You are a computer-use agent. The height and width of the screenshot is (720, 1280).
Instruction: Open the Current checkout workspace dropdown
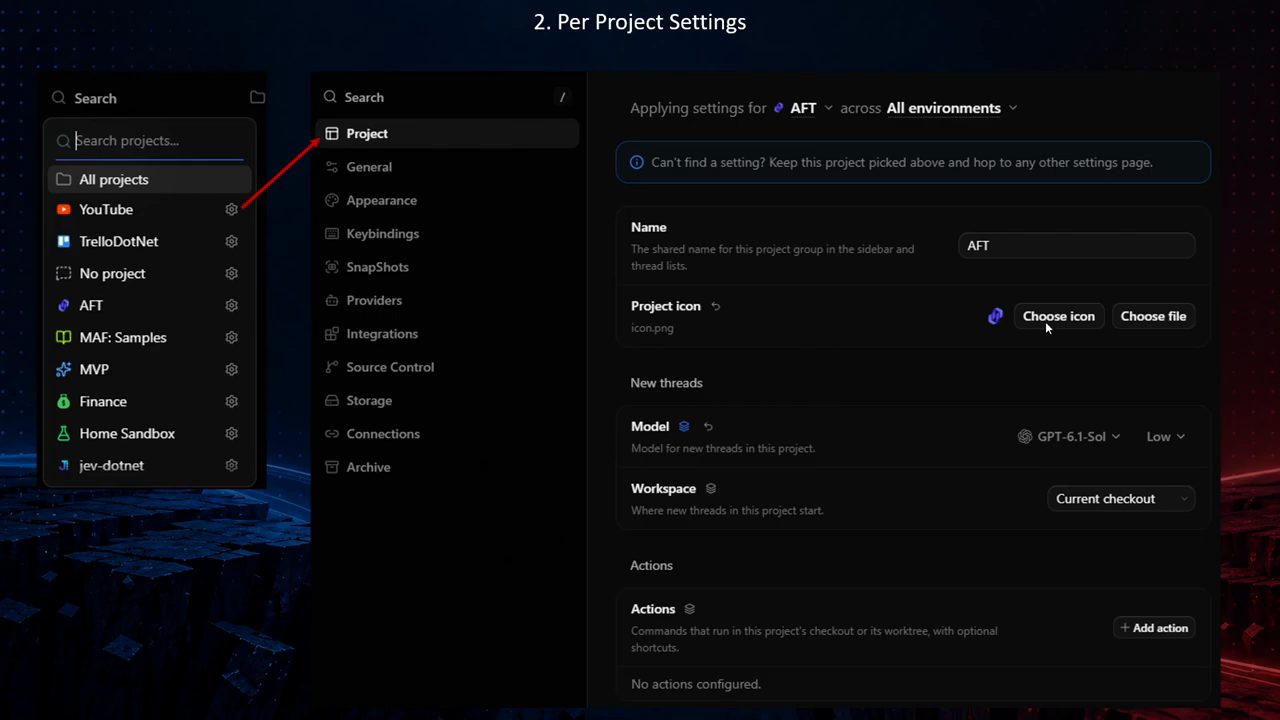click(x=1121, y=498)
